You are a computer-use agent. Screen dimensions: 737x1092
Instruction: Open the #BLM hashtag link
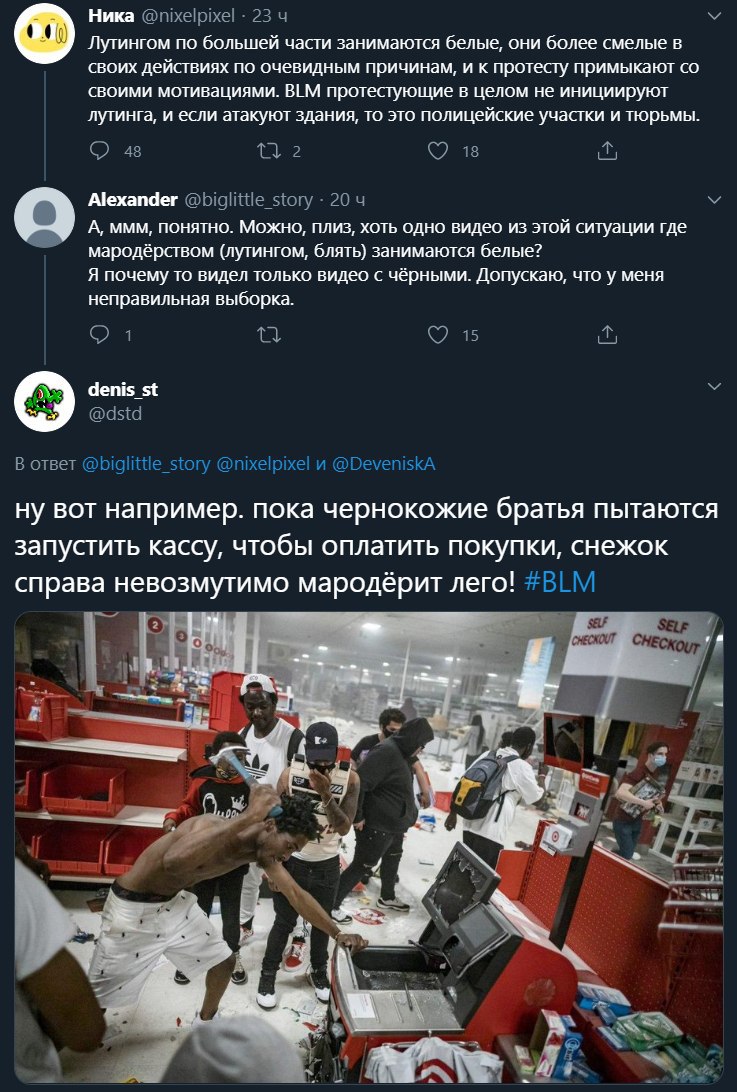559,582
